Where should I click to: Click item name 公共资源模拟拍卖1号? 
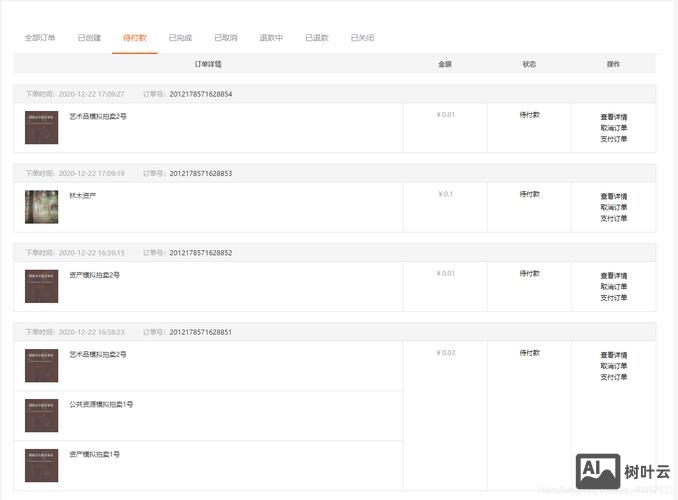(101, 404)
